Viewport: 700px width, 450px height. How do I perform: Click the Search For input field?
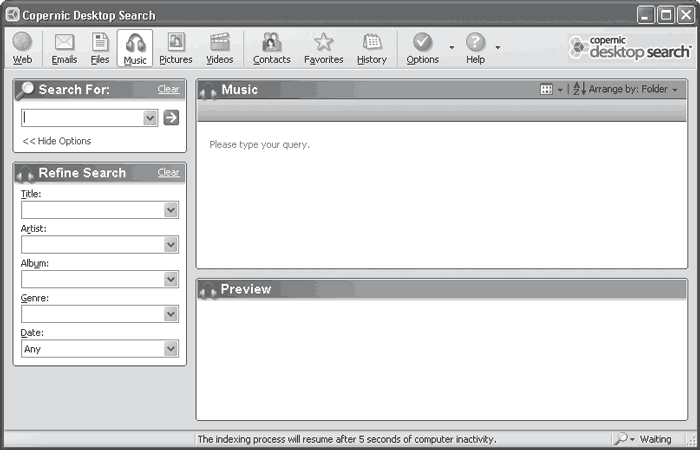tap(82, 118)
